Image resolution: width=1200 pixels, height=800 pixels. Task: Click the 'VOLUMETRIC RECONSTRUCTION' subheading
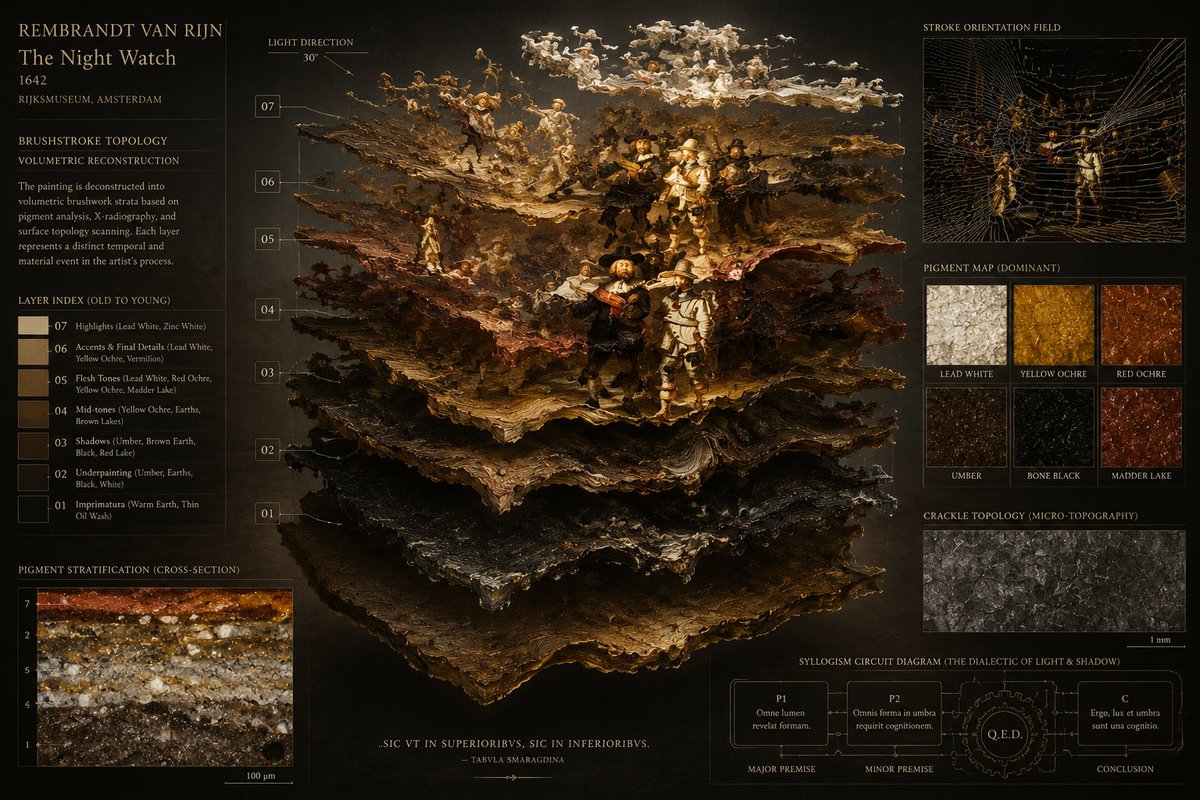click(x=99, y=160)
